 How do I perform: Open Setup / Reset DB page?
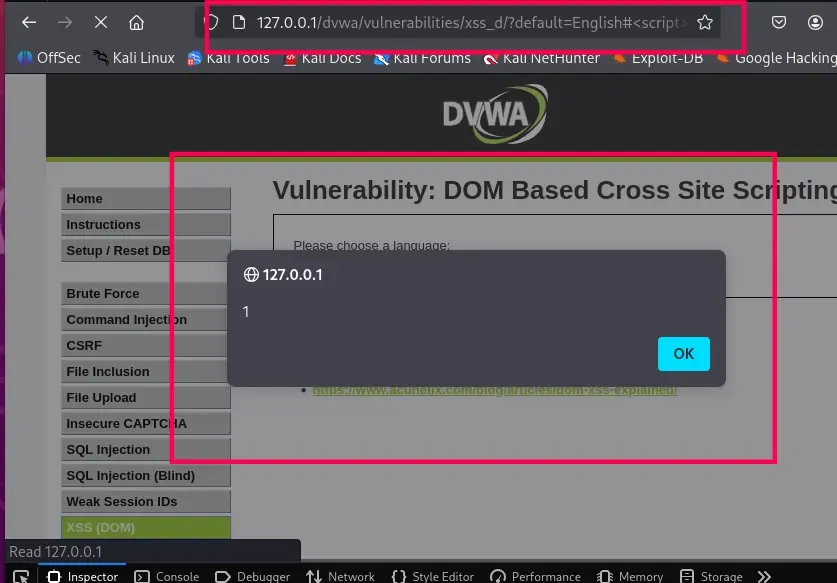(146, 250)
